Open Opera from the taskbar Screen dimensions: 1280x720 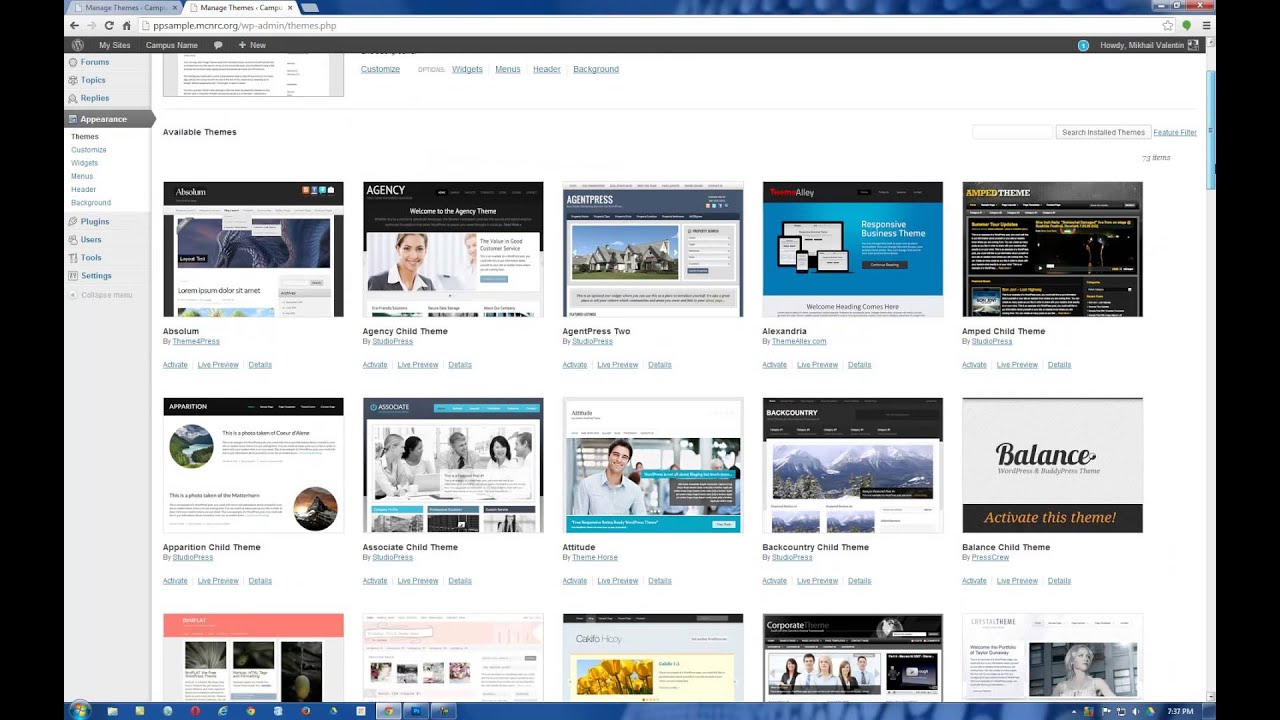click(x=195, y=710)
